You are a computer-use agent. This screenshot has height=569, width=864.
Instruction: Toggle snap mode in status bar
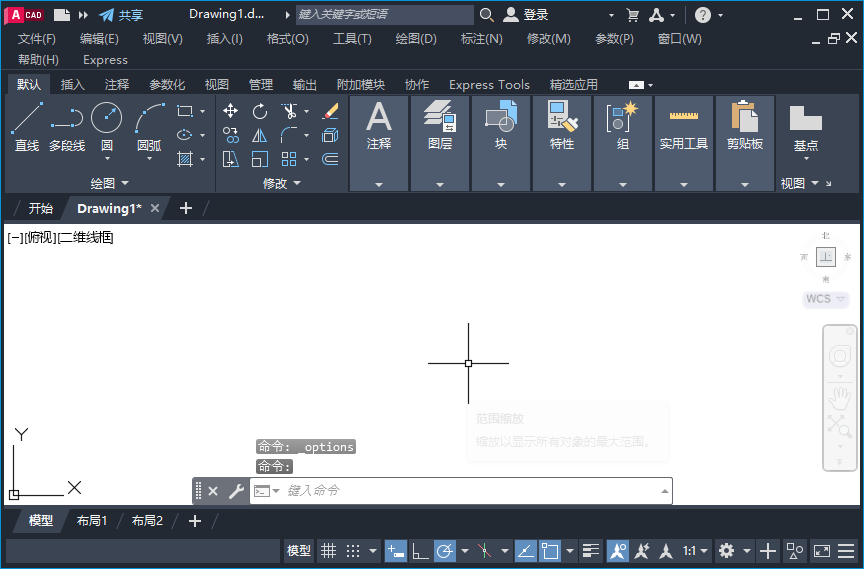tap(353, 550)
